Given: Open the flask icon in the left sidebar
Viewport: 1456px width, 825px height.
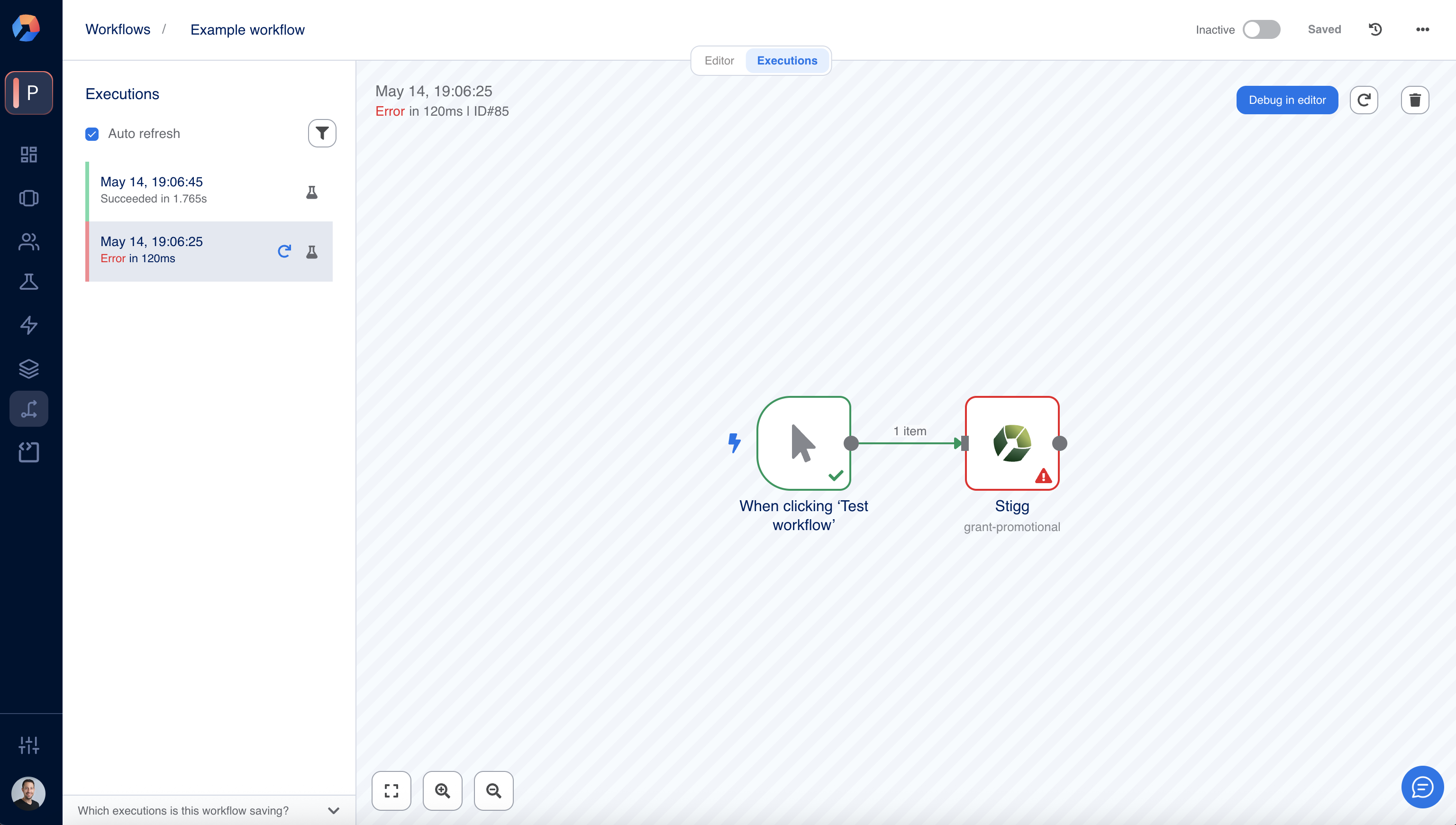Looking at the screenshot, I should click(x=29, y=282).
